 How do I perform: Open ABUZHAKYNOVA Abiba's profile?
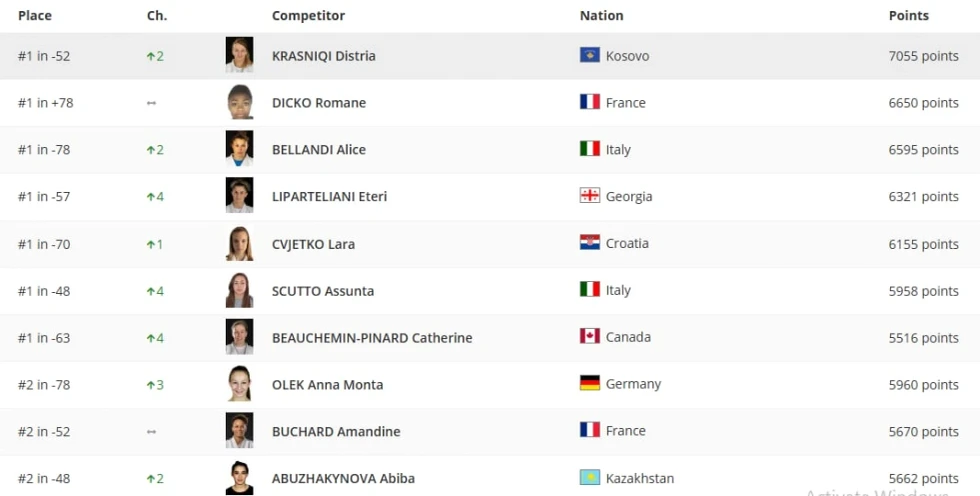343,479
